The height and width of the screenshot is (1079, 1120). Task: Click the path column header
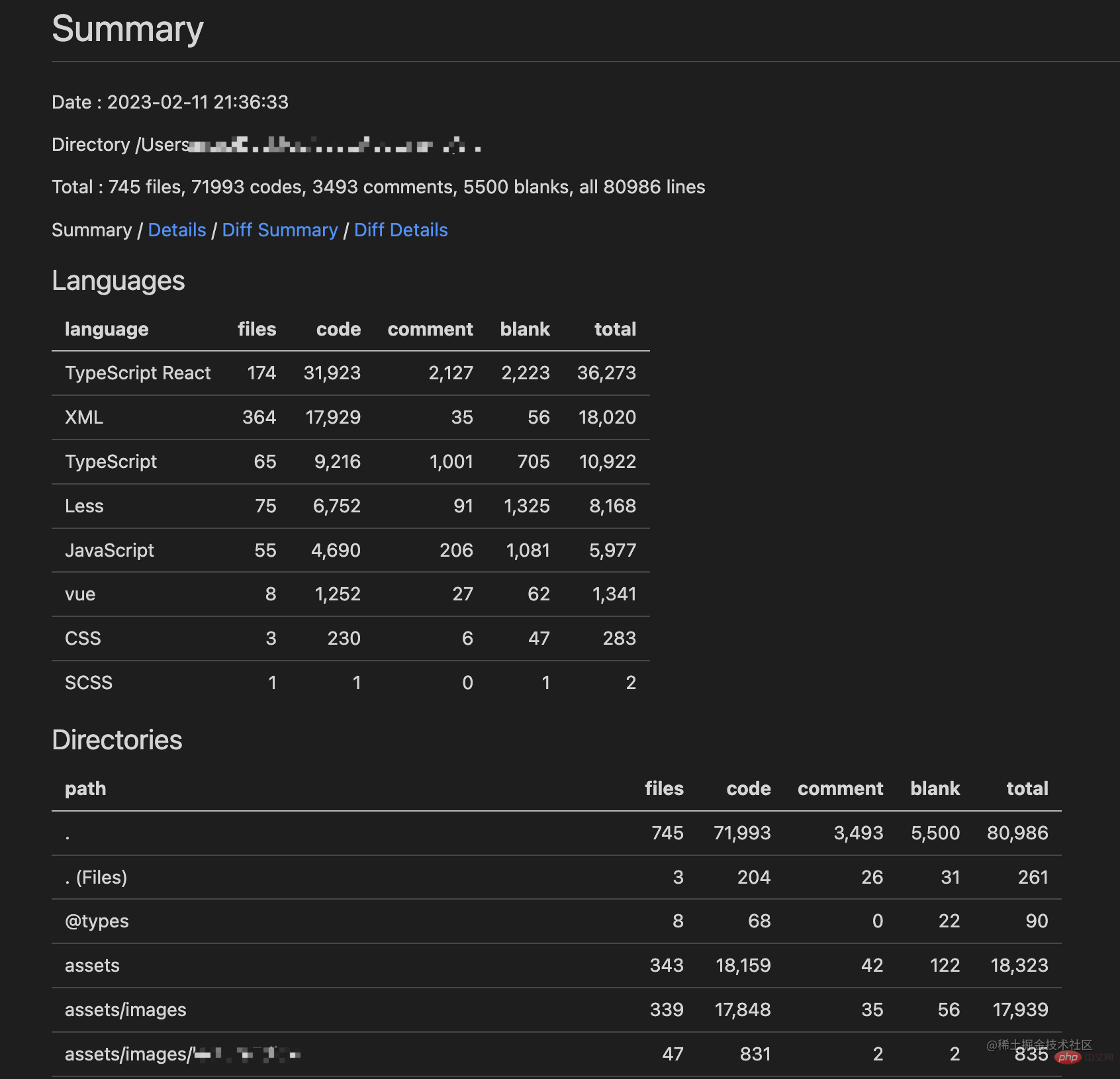point(85,789)
